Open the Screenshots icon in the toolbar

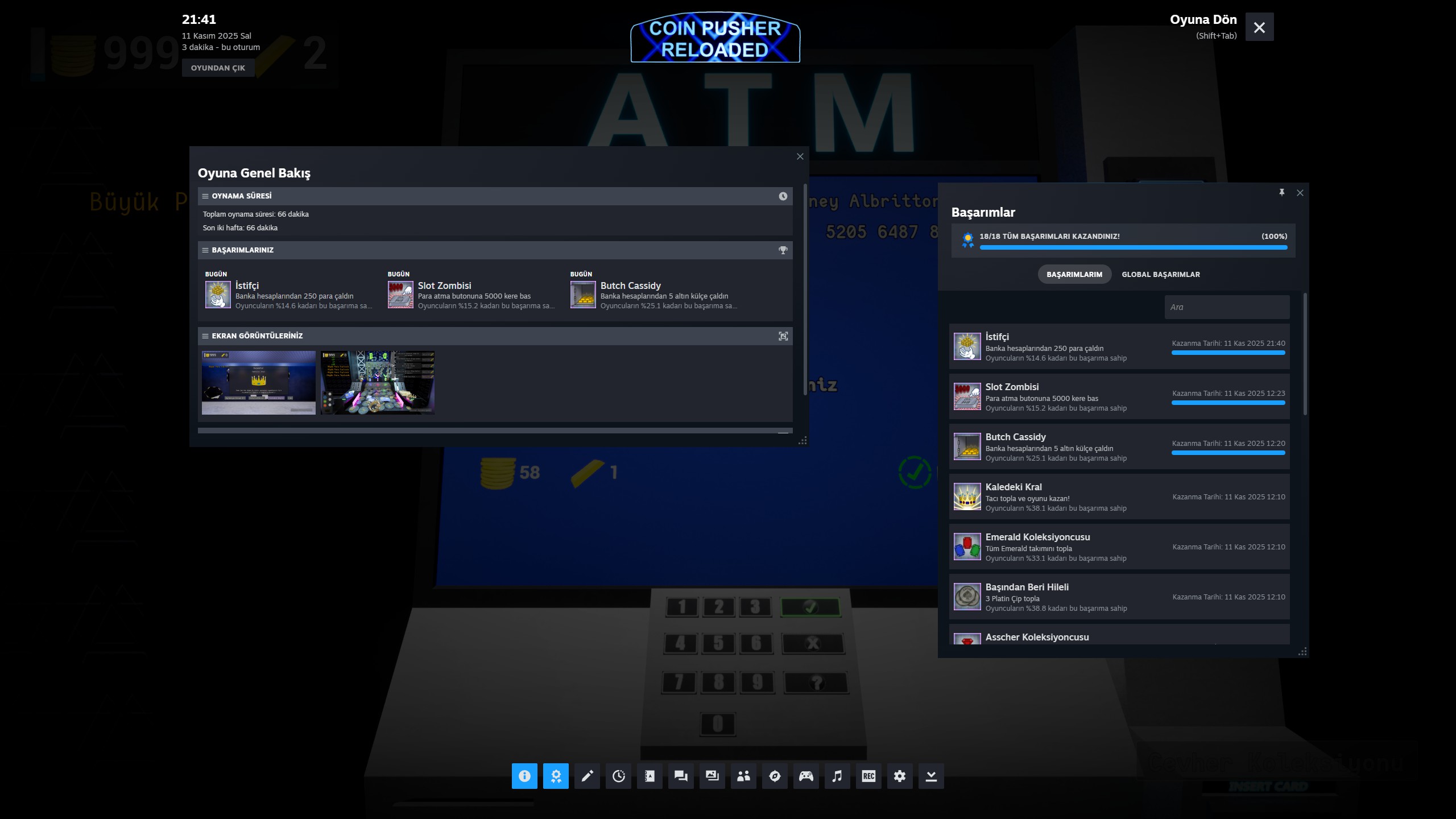712,776
